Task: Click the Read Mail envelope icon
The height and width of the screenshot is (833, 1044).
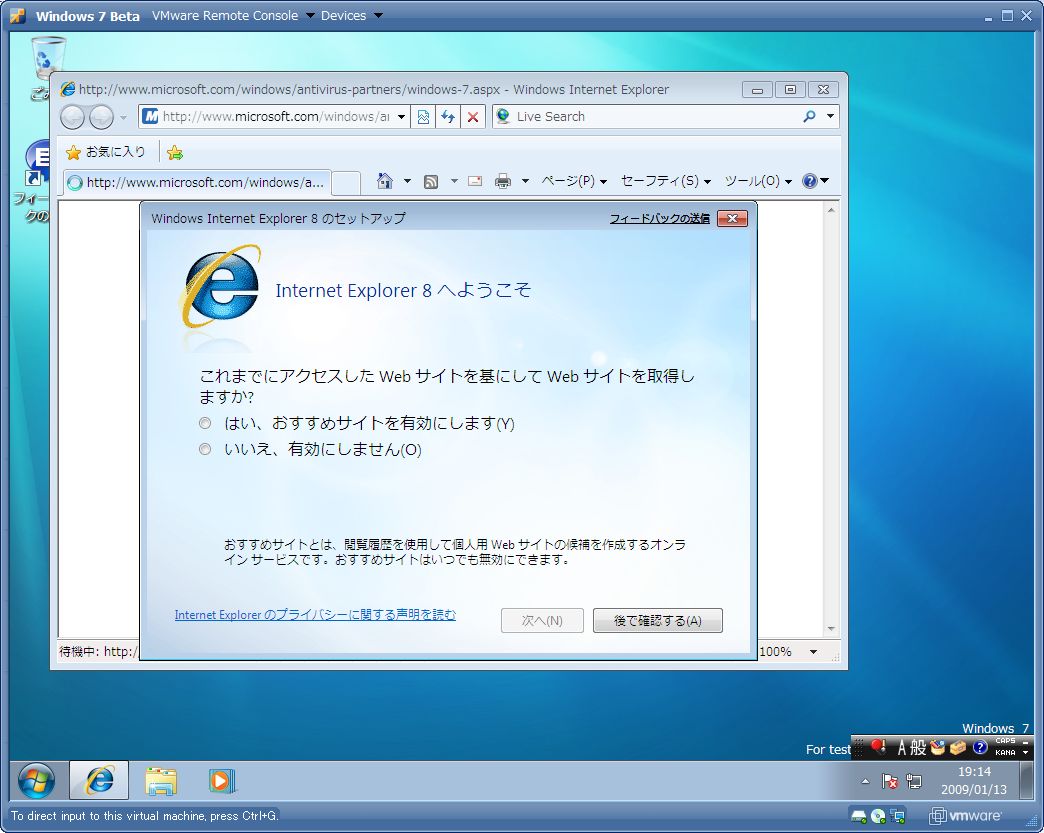Action: tap(475, 180)
